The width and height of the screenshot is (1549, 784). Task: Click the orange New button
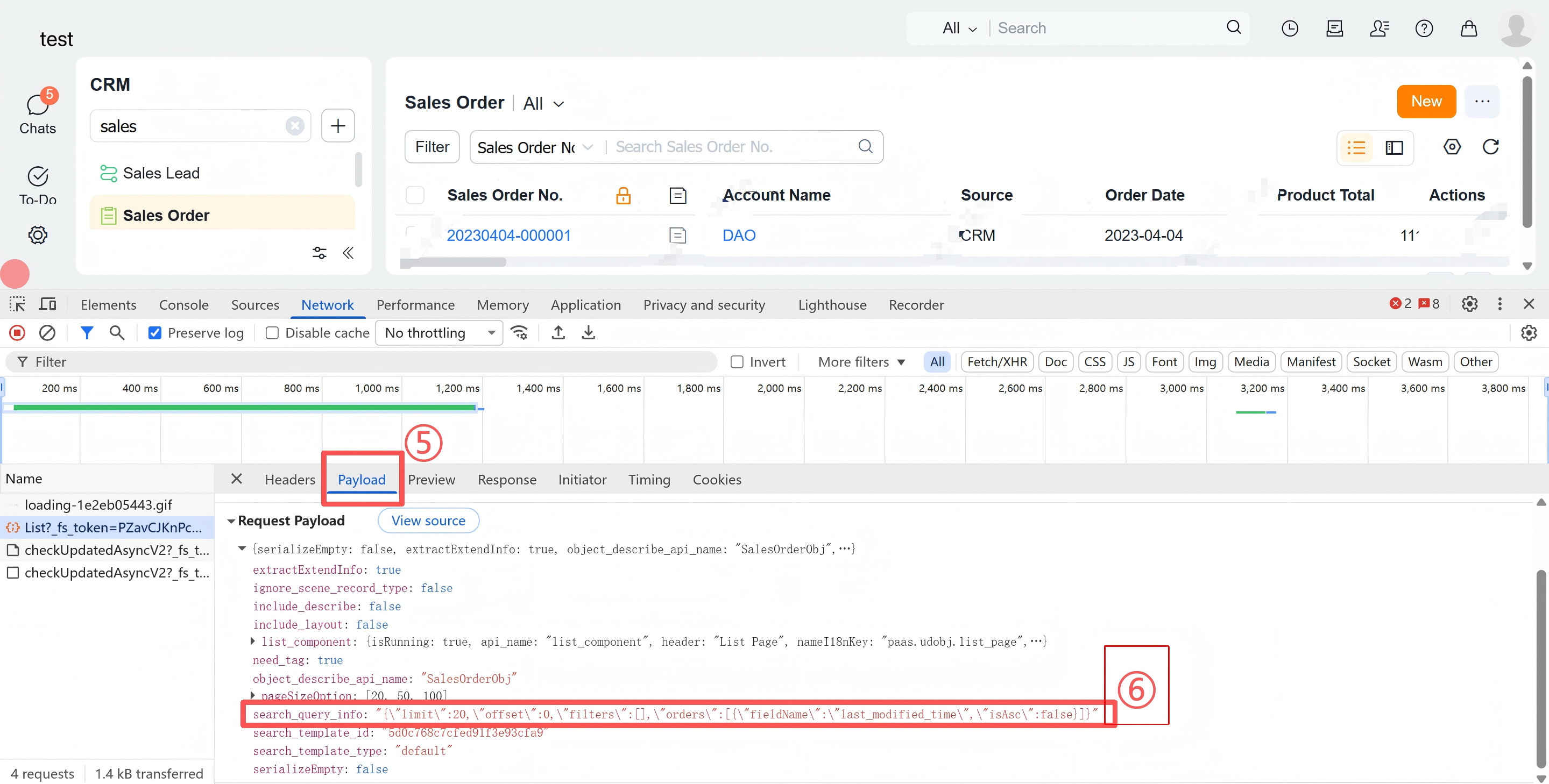click(1426, 101)
